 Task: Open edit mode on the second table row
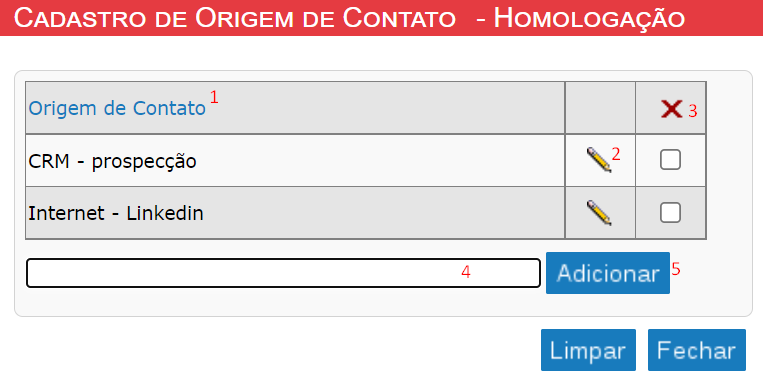(x=599, y=213)
